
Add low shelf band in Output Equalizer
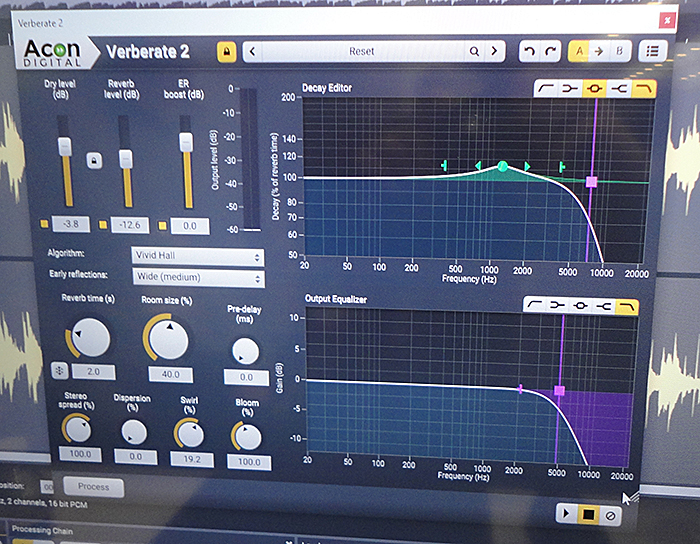(x=557, y=306)
